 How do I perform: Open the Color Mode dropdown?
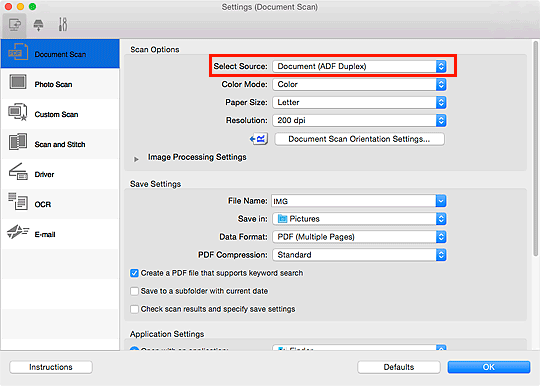(360, 84)
